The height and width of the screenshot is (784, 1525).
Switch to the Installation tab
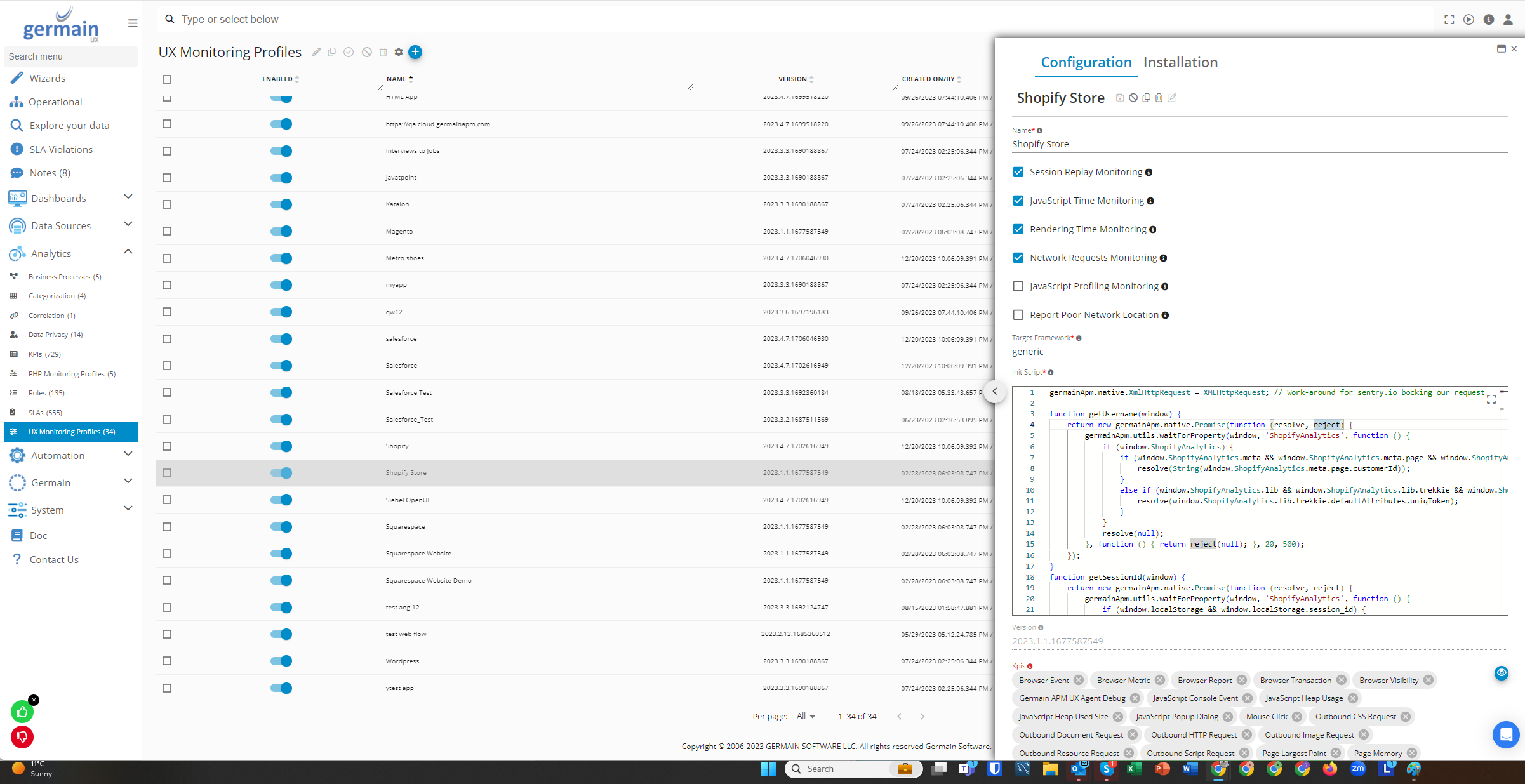point(1180,62)
